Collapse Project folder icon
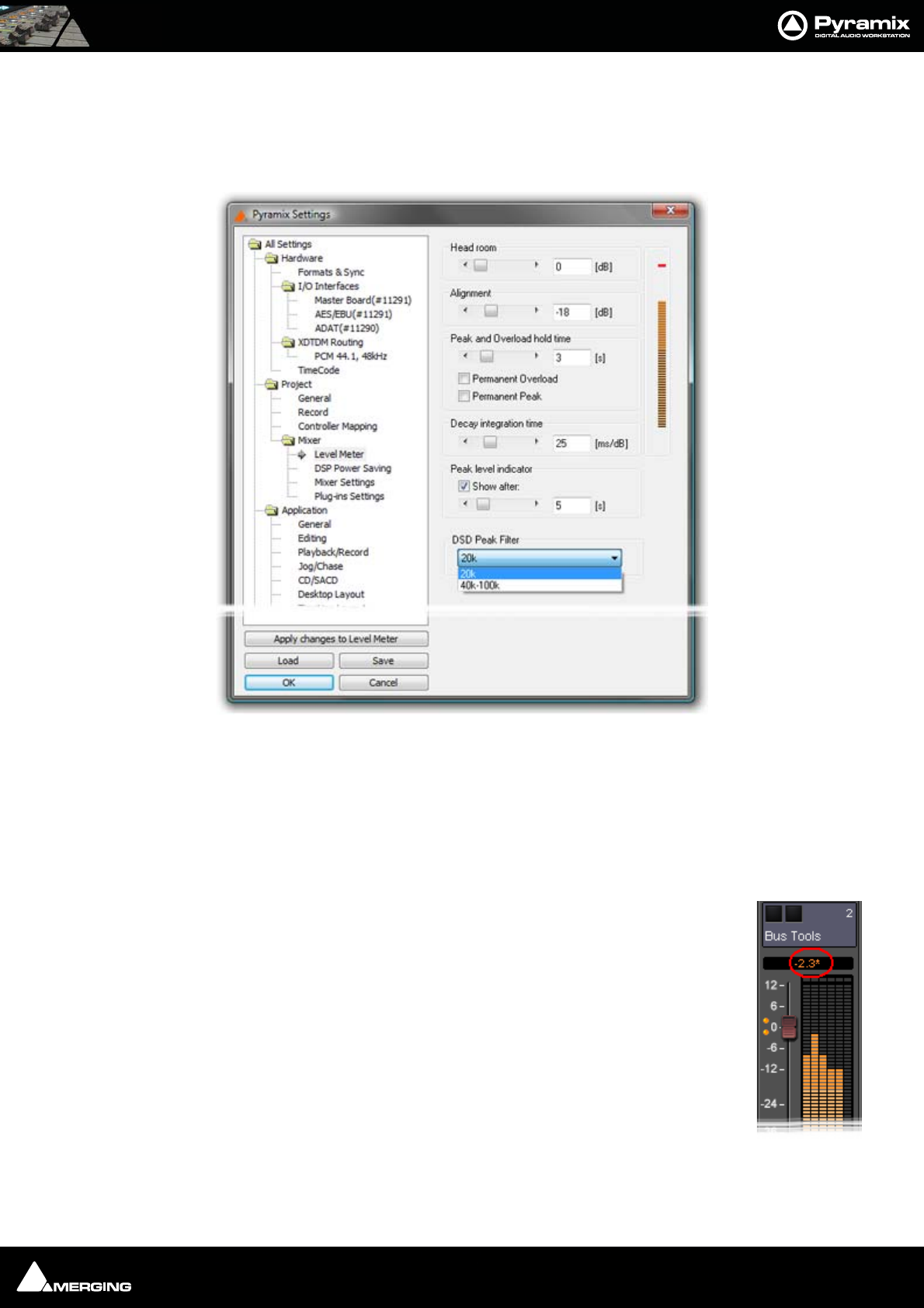Viewport: 924px width, 1308px height. click(272, 384)
